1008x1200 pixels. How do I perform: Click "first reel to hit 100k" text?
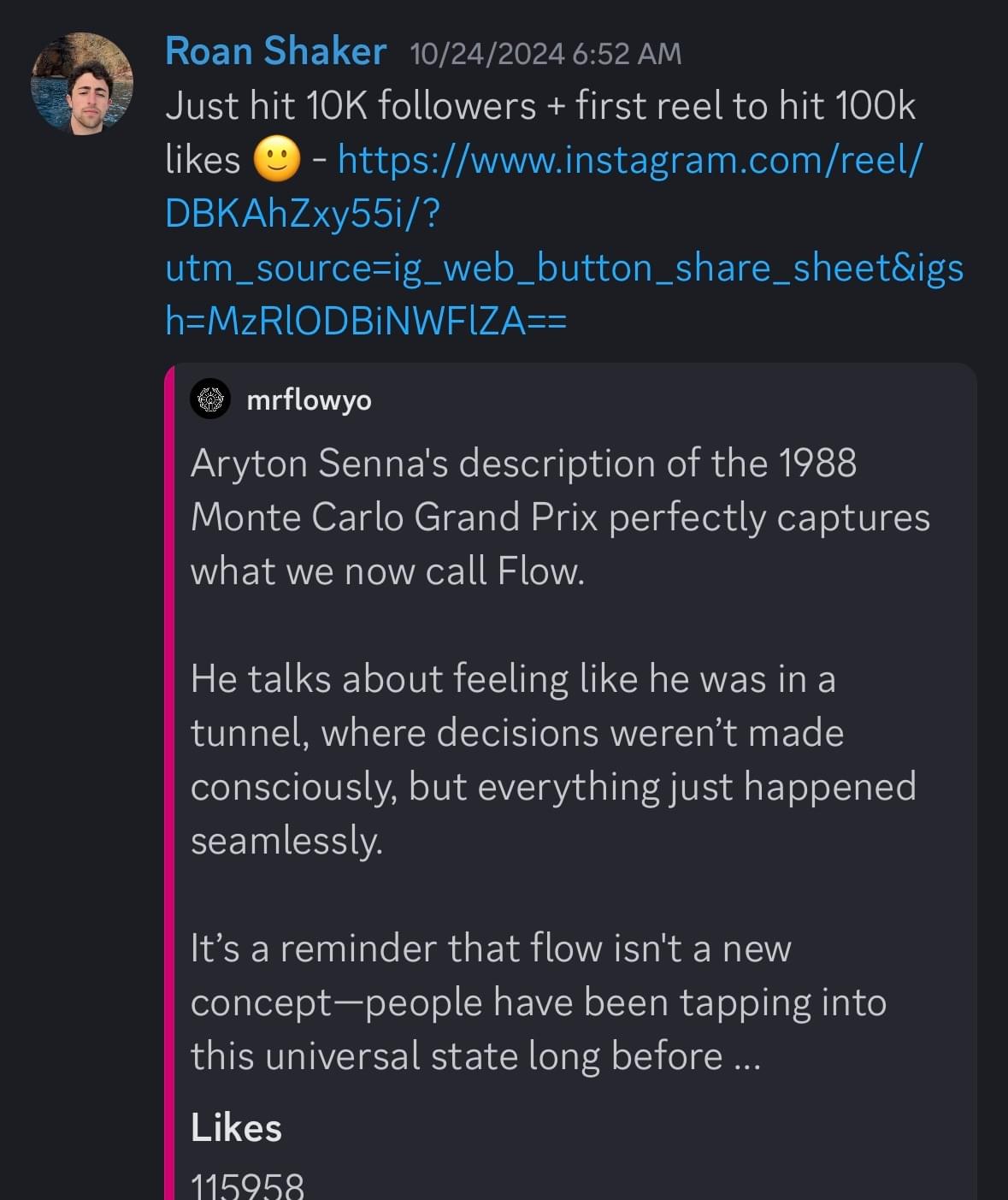(745, 107)
